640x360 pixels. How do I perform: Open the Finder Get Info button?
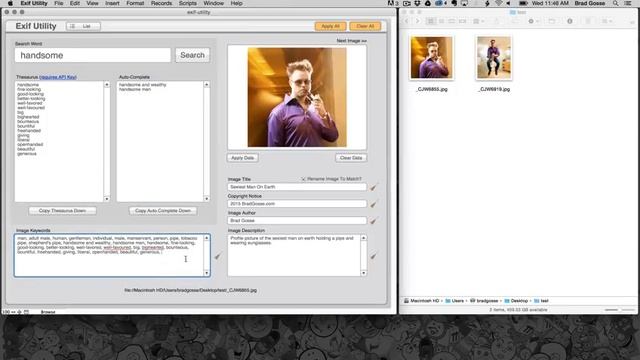point(570,21)
